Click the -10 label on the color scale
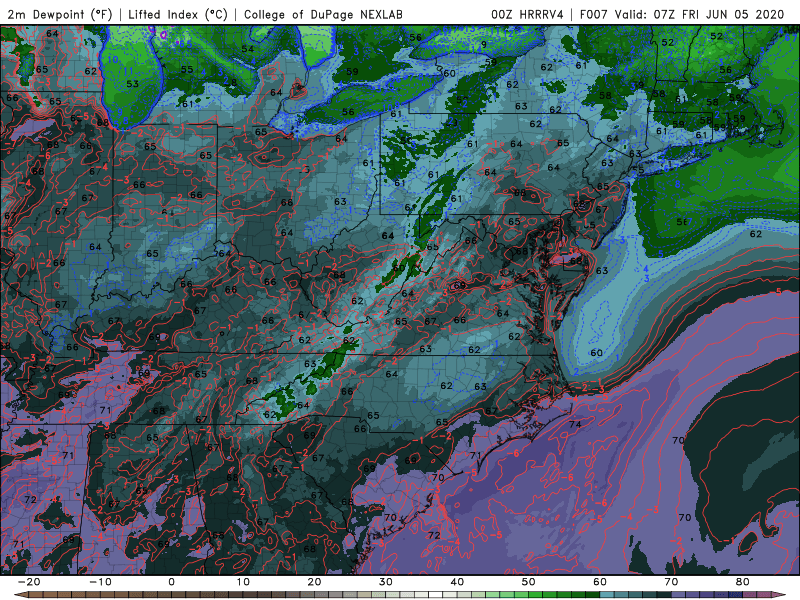Image resolution: width=800 pixels, height=600 pixels. pyautogui.click(x=100, y=582)
